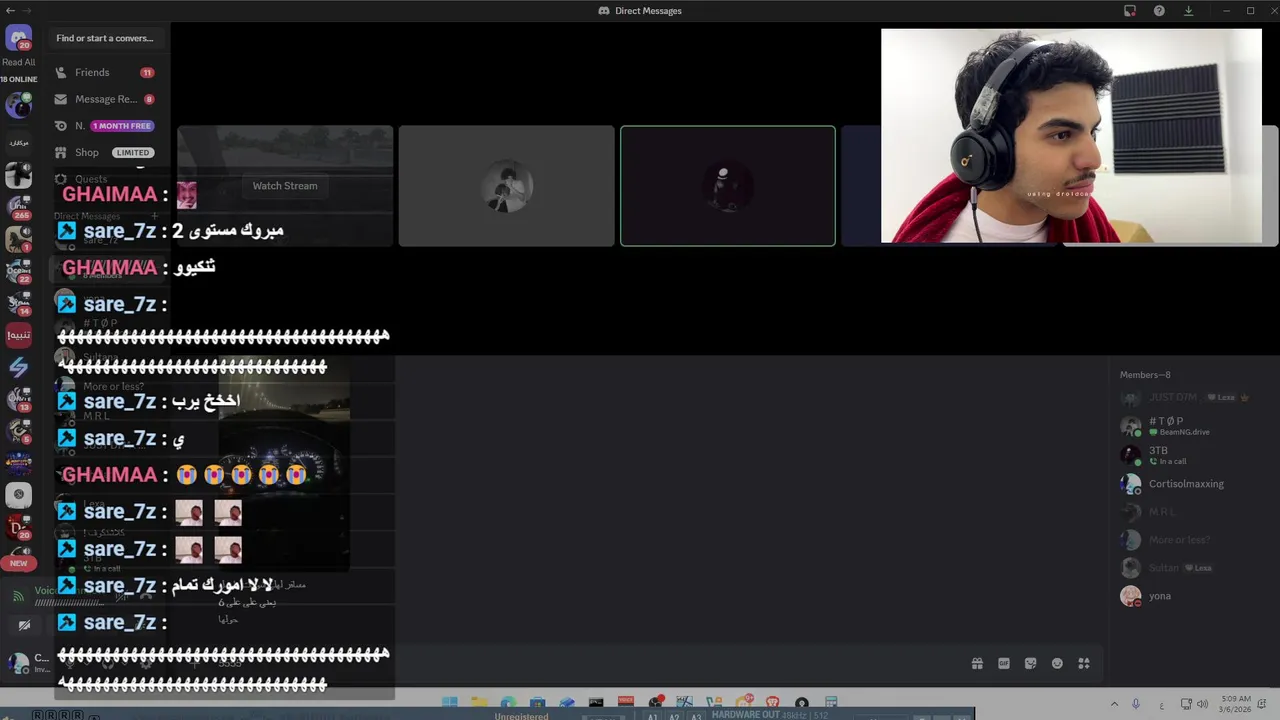The height and width of the screenshot is (720, 1280).
Task: Click the Read All label under home
Action: click(x=18, y=62)
